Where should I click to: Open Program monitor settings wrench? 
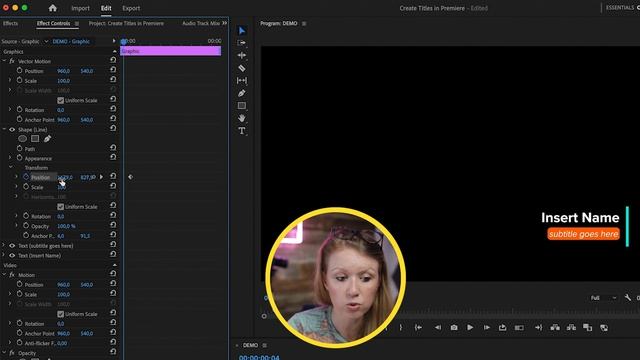point(627,298)
